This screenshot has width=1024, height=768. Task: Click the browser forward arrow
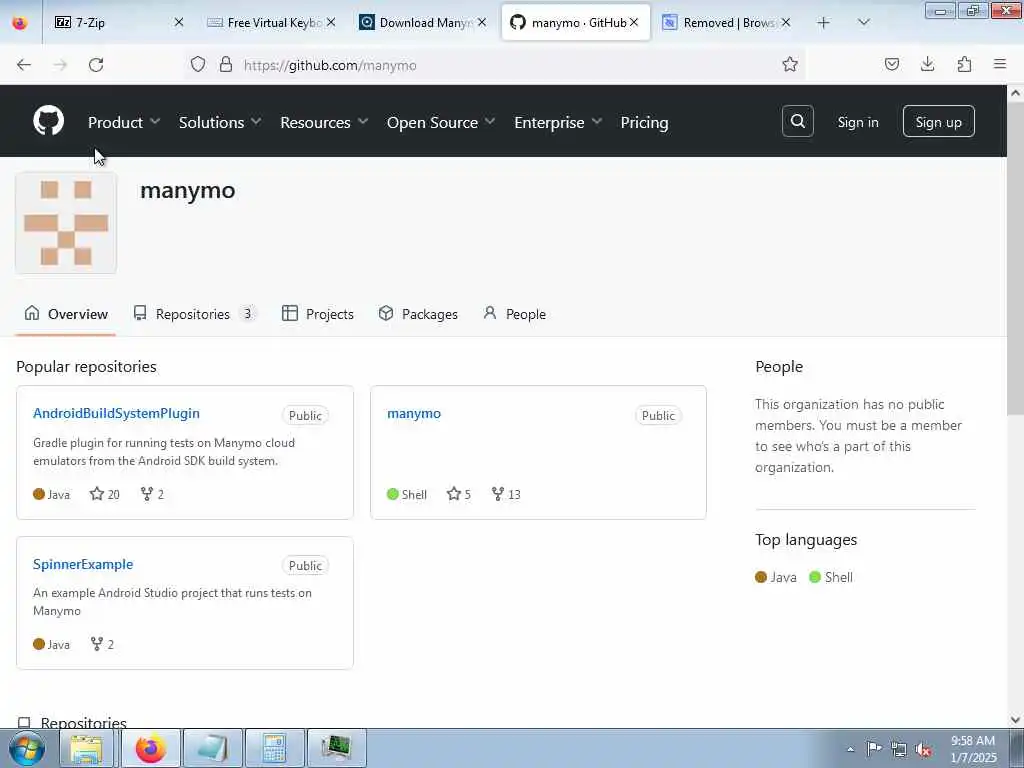(x=60, y=64)
